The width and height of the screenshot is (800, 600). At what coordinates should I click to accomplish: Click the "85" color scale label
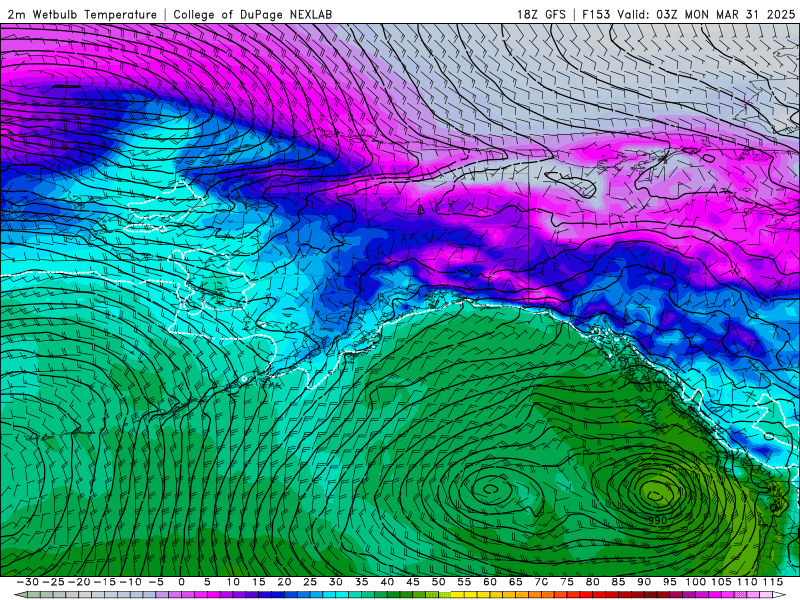[x=618, y=582]
